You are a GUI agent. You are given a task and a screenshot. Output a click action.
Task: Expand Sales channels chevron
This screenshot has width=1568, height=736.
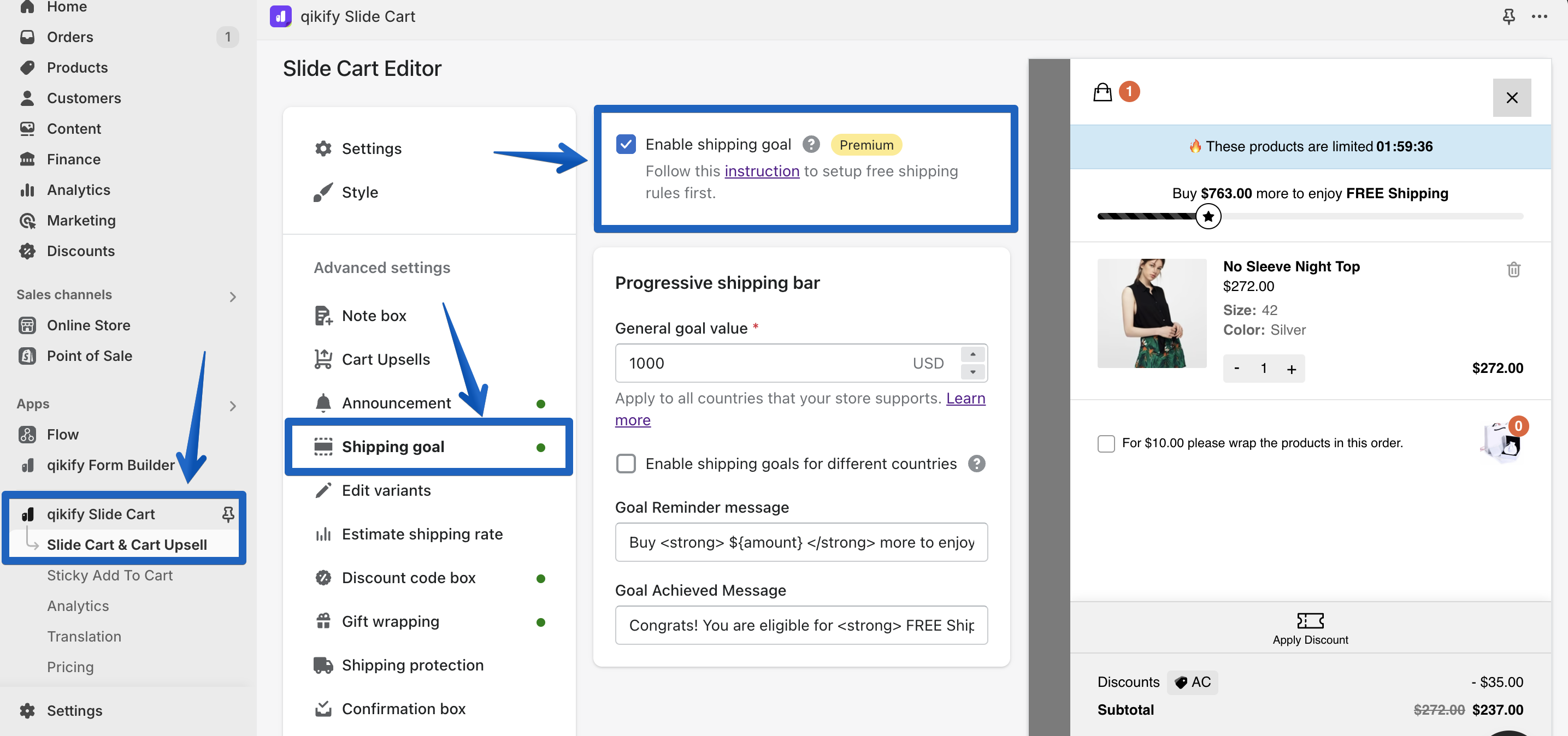[233, 296]
